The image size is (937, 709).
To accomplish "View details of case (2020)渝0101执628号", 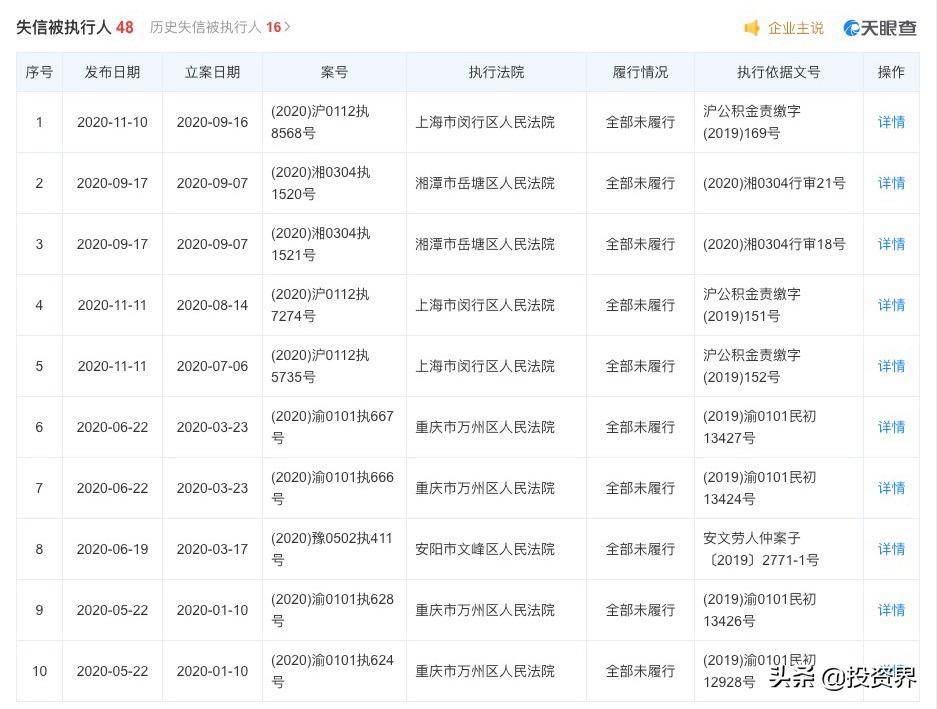I will (x=890, y=610).
